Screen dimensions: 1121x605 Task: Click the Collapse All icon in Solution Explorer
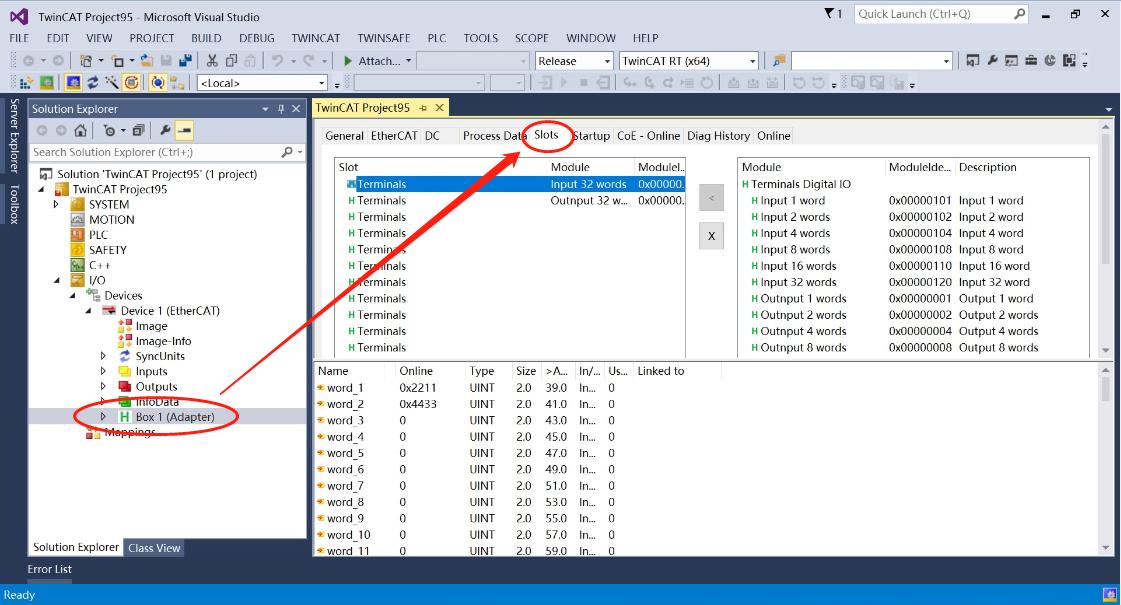point(138,131)
